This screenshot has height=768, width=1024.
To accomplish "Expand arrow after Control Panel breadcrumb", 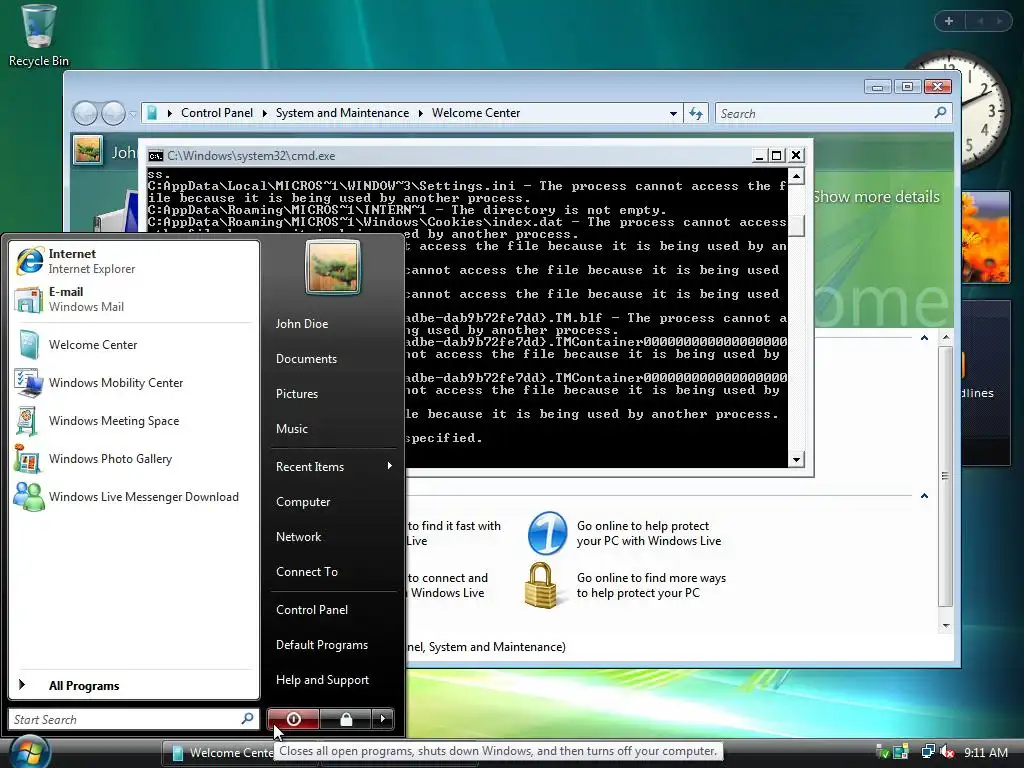I will 264,114.
